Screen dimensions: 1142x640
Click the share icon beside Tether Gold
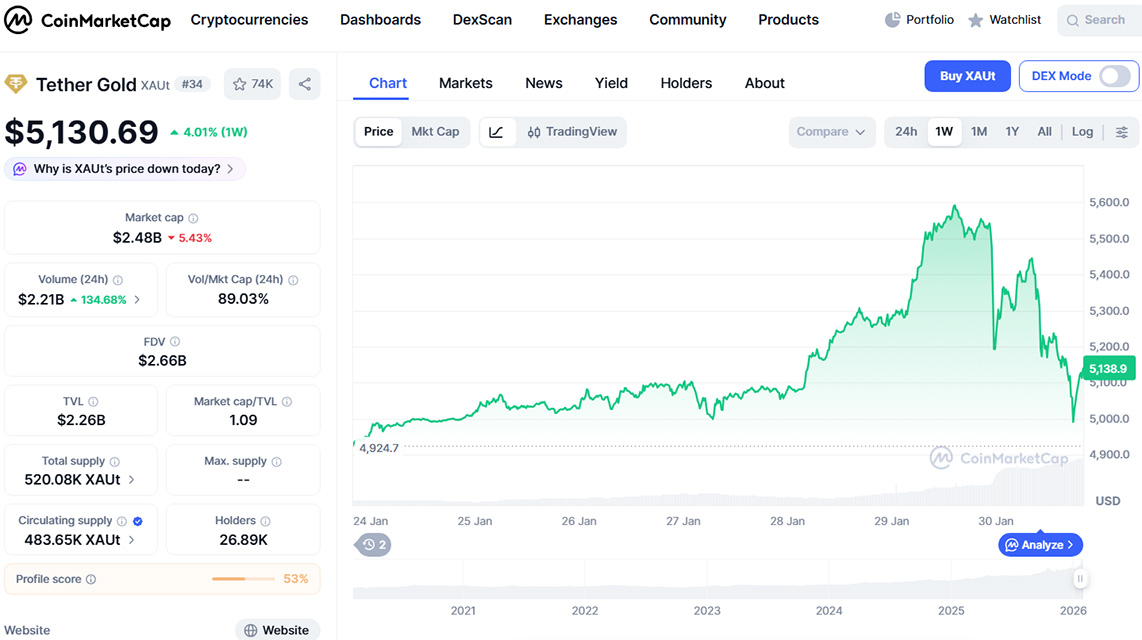click(x=305, y=84)
